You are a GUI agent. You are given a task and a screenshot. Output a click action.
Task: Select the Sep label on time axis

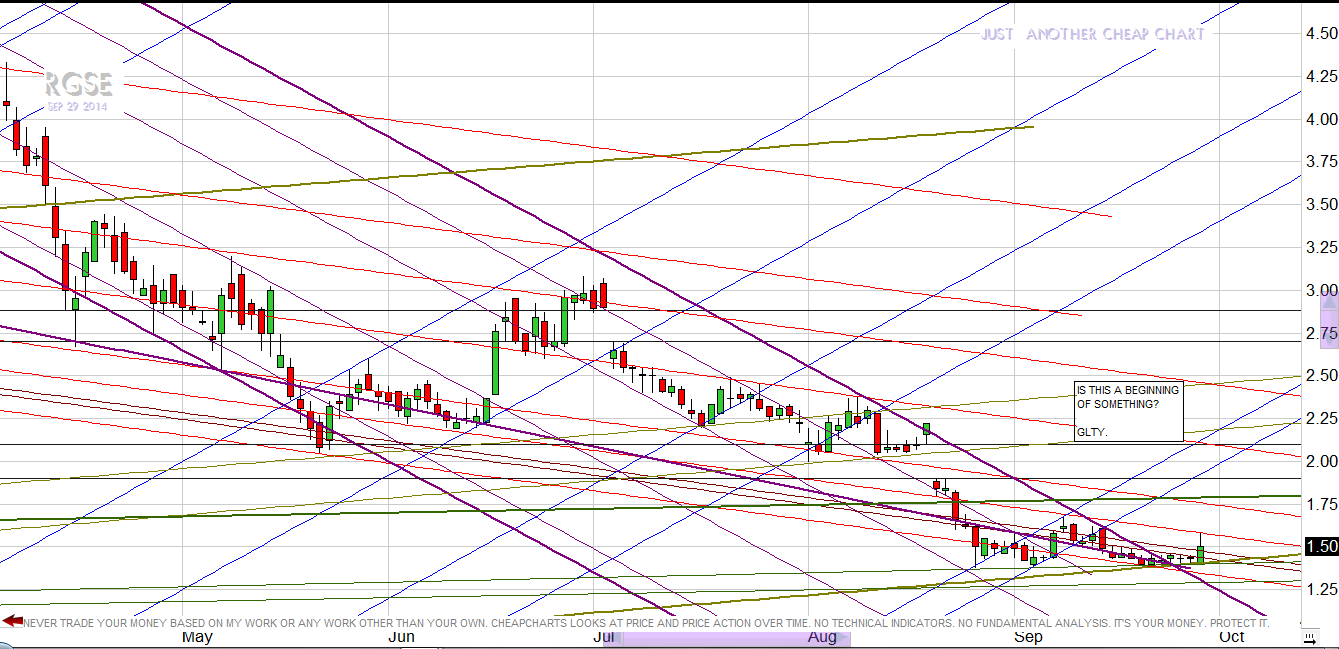pyautogui.click(x=1028, y=637)
